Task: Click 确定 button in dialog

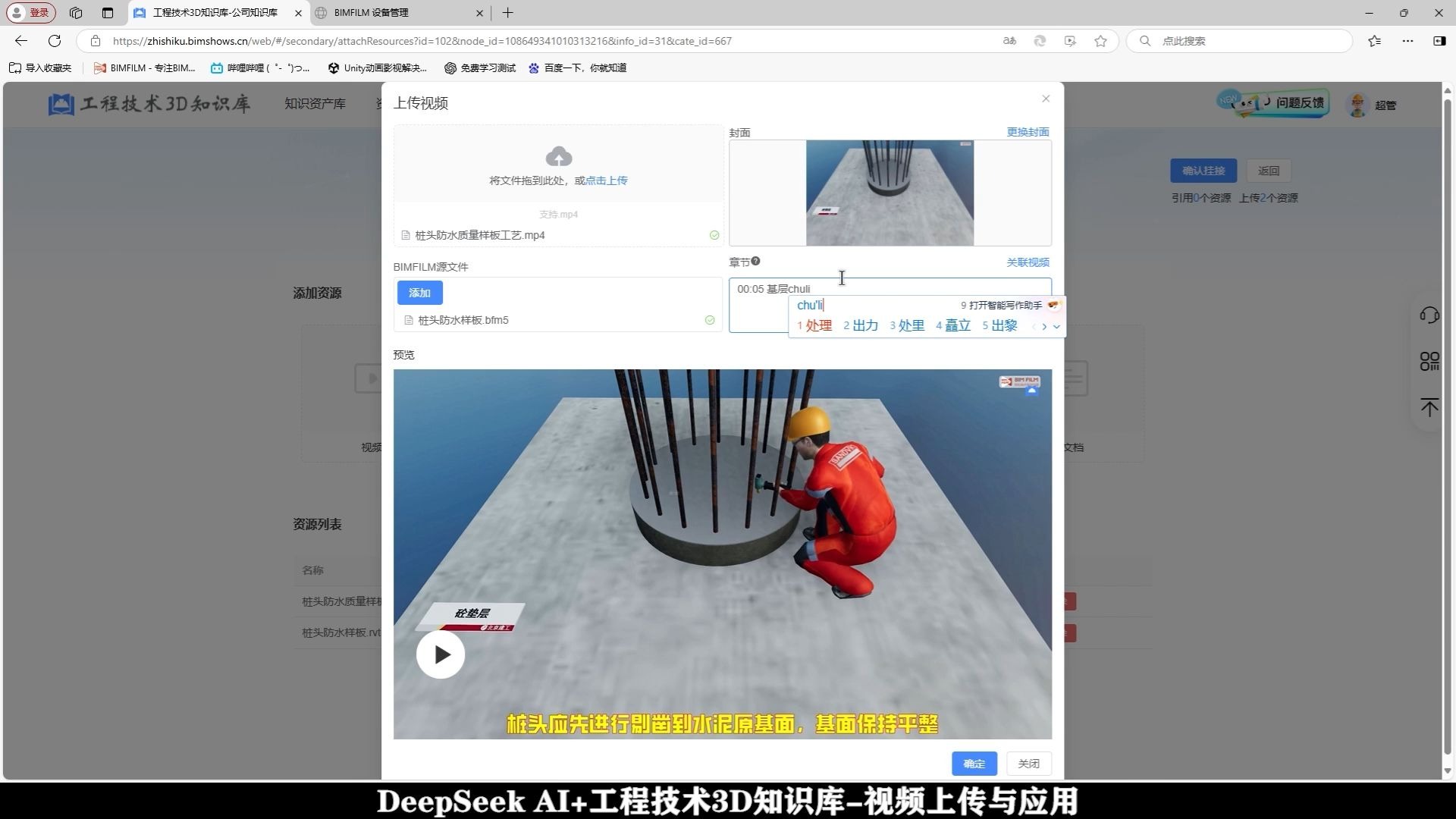Action: 974,764
